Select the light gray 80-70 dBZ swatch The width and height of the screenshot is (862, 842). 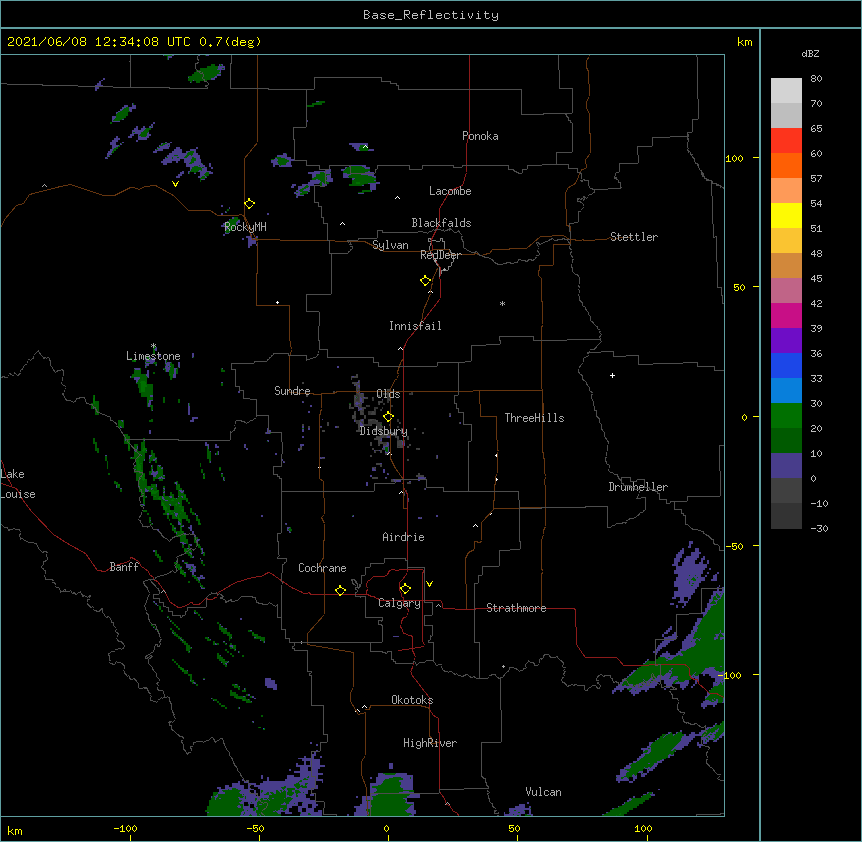[x=786, y=91]
